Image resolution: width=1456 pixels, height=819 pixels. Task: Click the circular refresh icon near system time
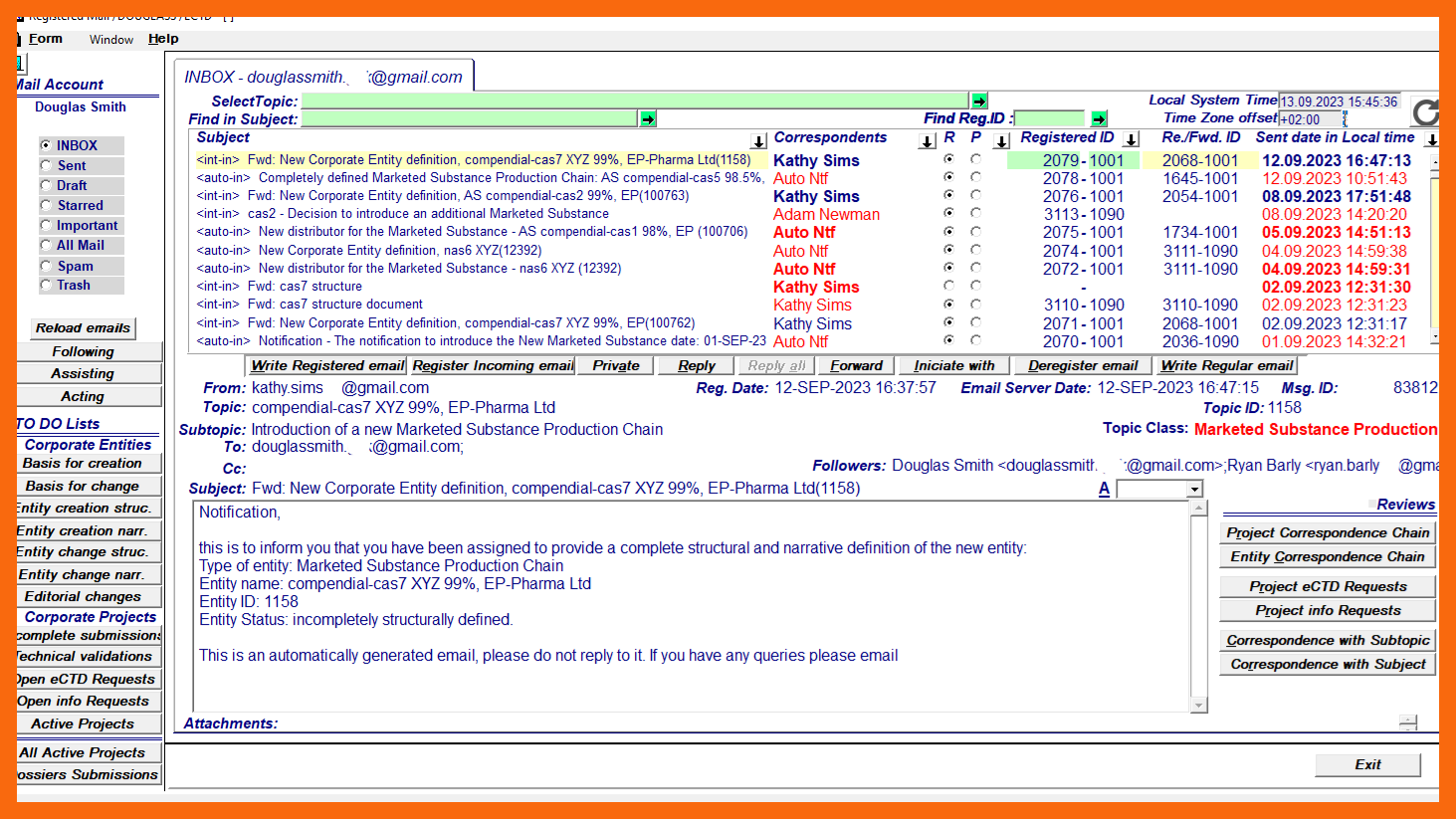coord(1425,111)
